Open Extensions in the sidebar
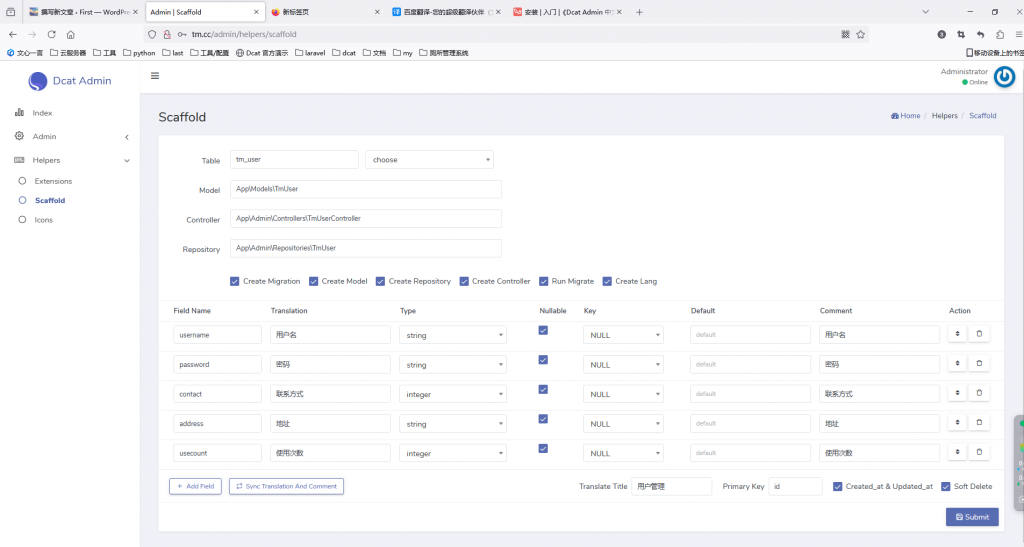The image size is (1024, 547). 53,181
